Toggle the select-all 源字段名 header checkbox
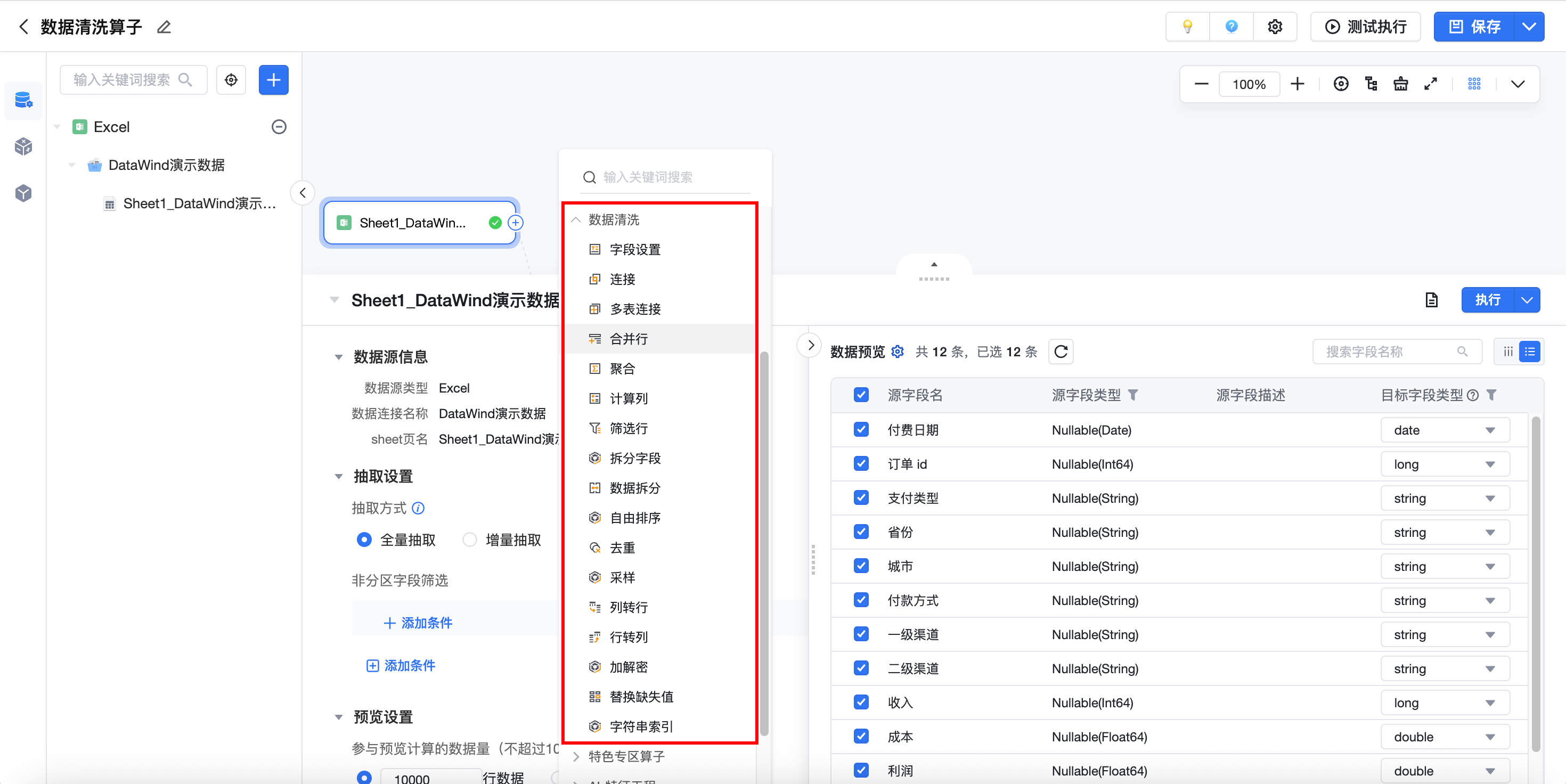 pyautogui.click(x=861, y=395)
